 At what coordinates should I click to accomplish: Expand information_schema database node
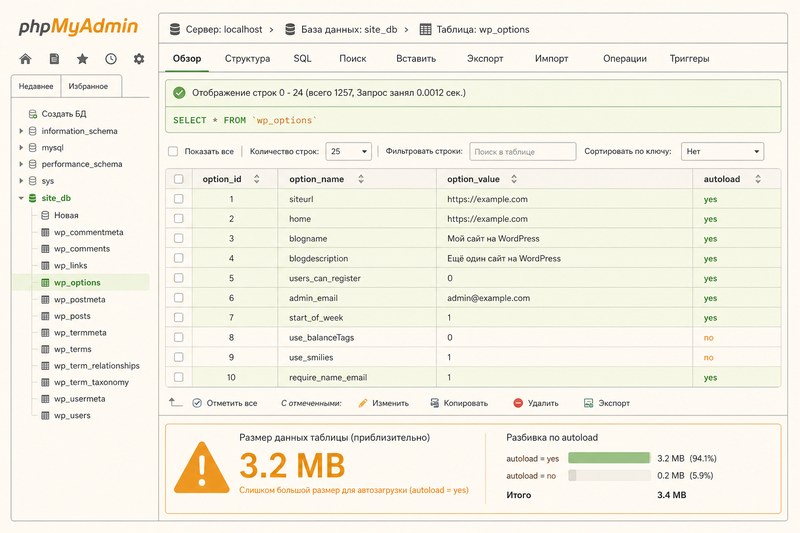[x=21, y=131]
